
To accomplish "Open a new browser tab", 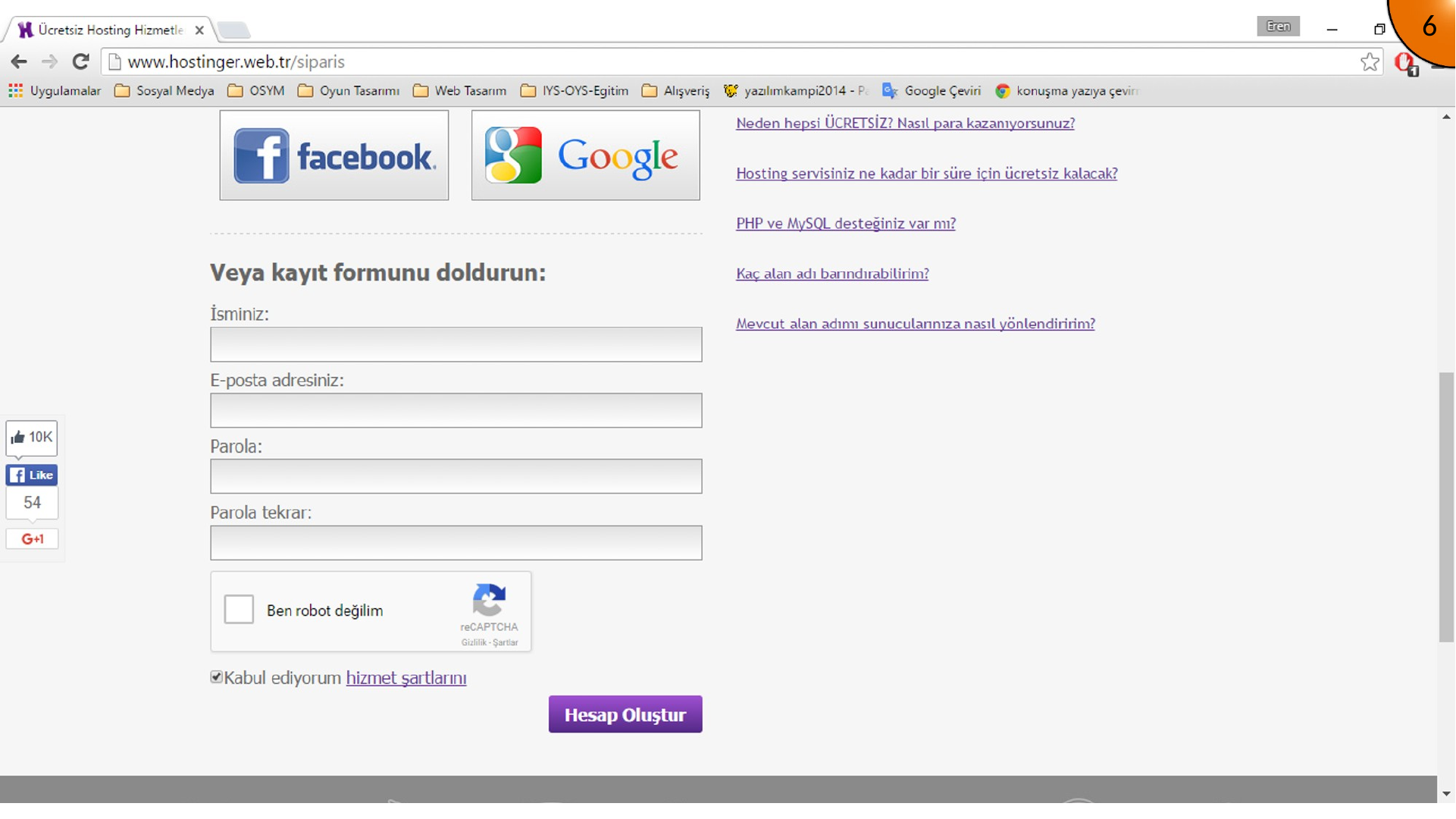I will (233, 30).
